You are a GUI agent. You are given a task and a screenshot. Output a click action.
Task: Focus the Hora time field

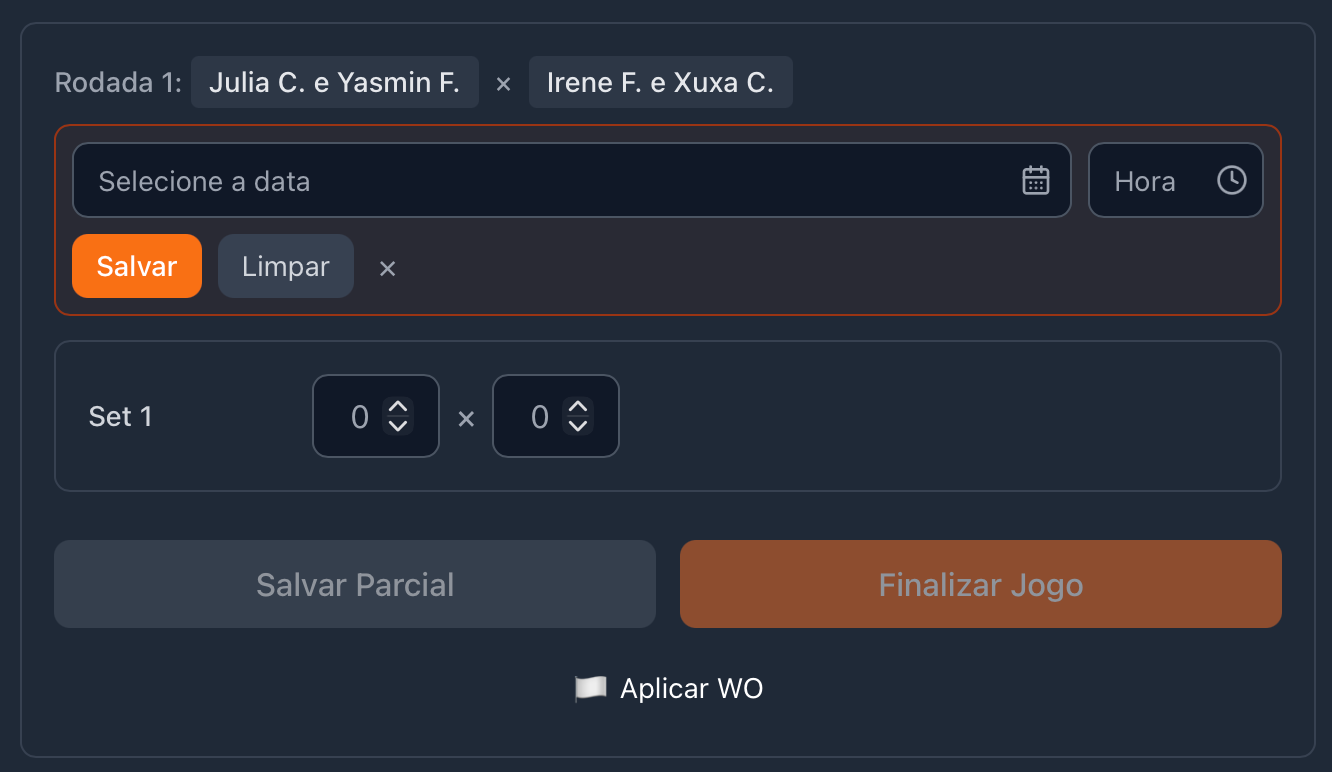(x=1150, y=181)
